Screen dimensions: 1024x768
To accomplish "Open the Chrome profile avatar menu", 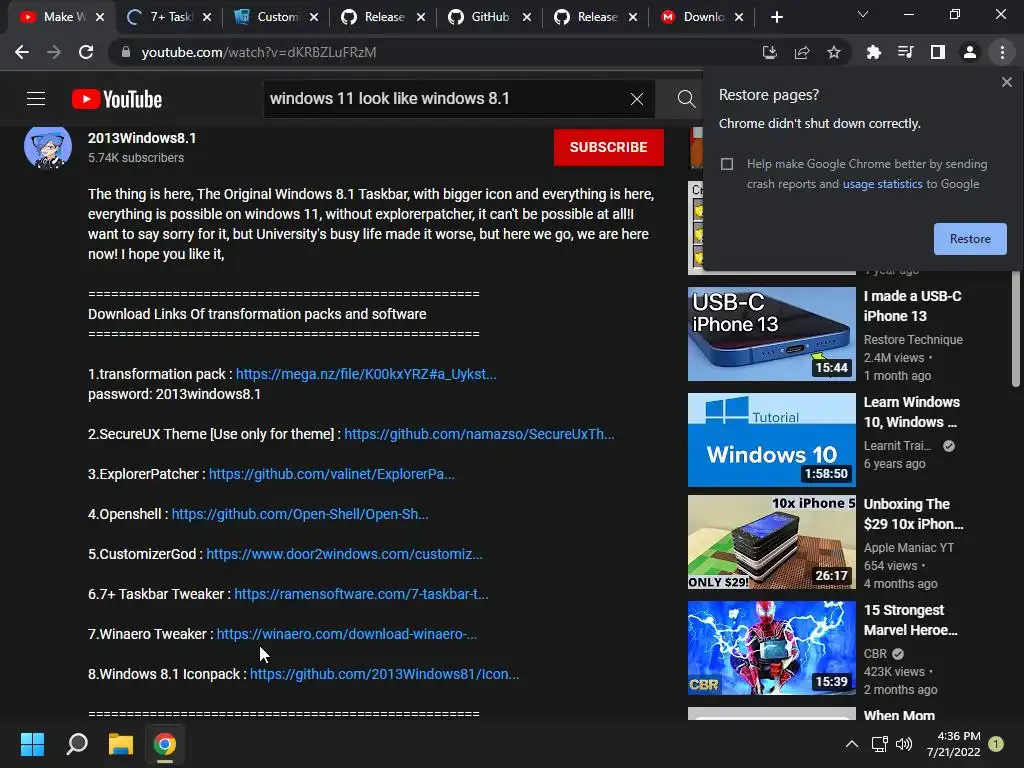I will coord(970,52).
